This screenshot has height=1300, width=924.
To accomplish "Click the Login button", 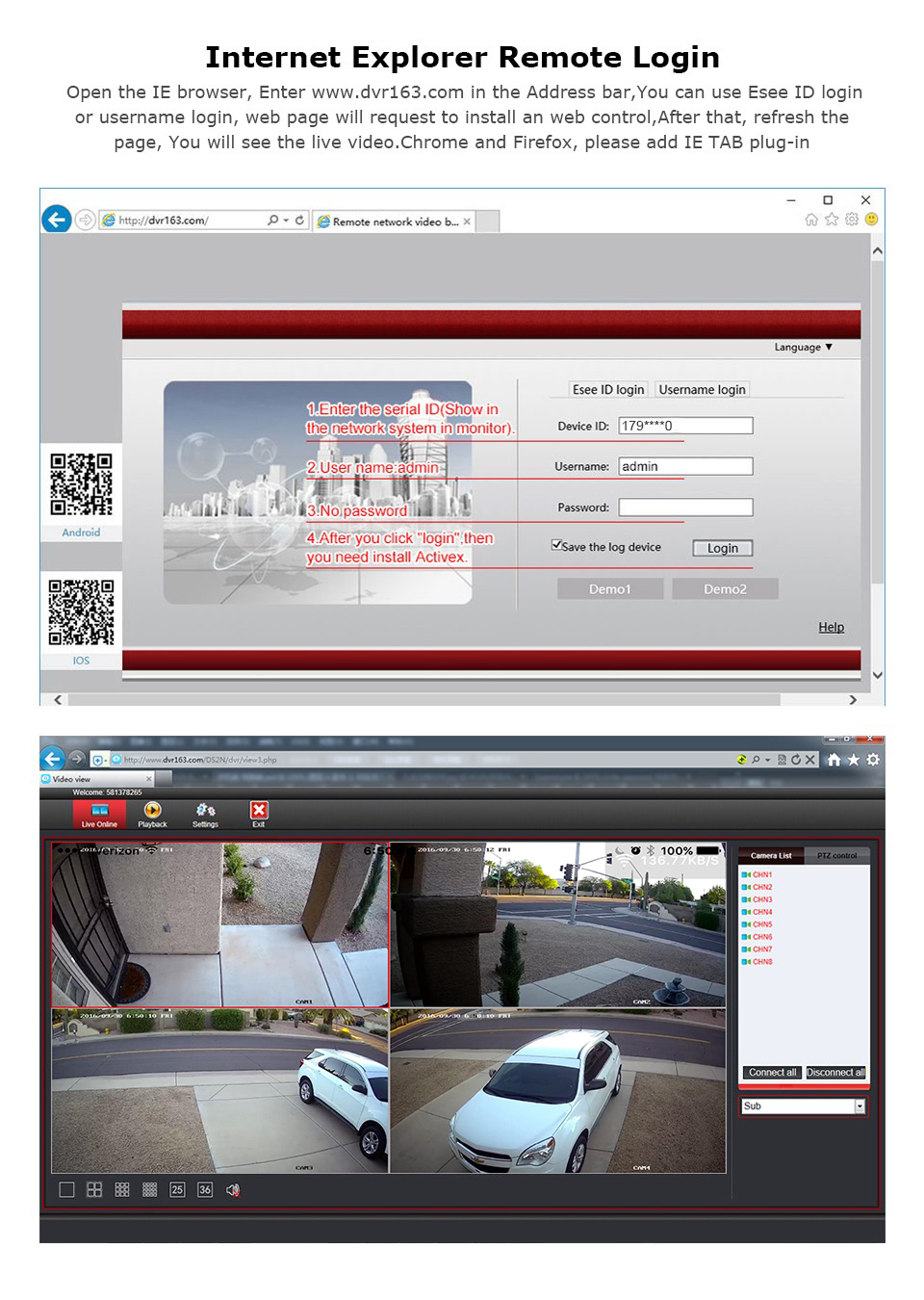I will (x=723, y=548).
